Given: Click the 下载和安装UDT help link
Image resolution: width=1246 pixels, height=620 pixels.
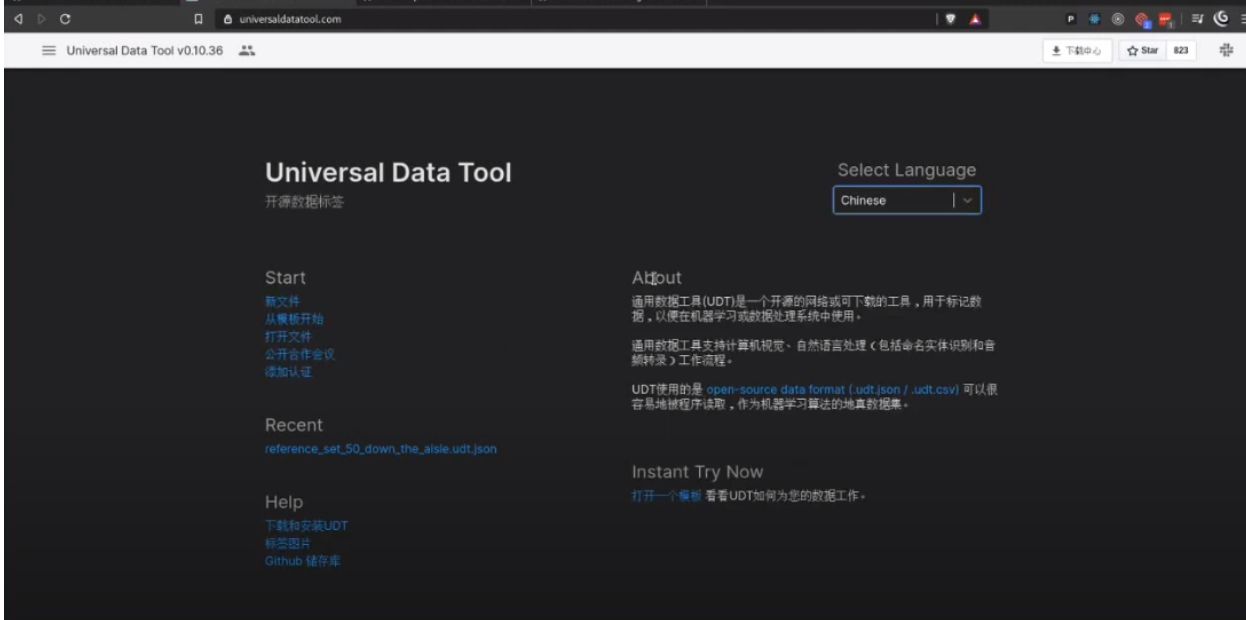Looking at the screenshot, I should point(307,526).
